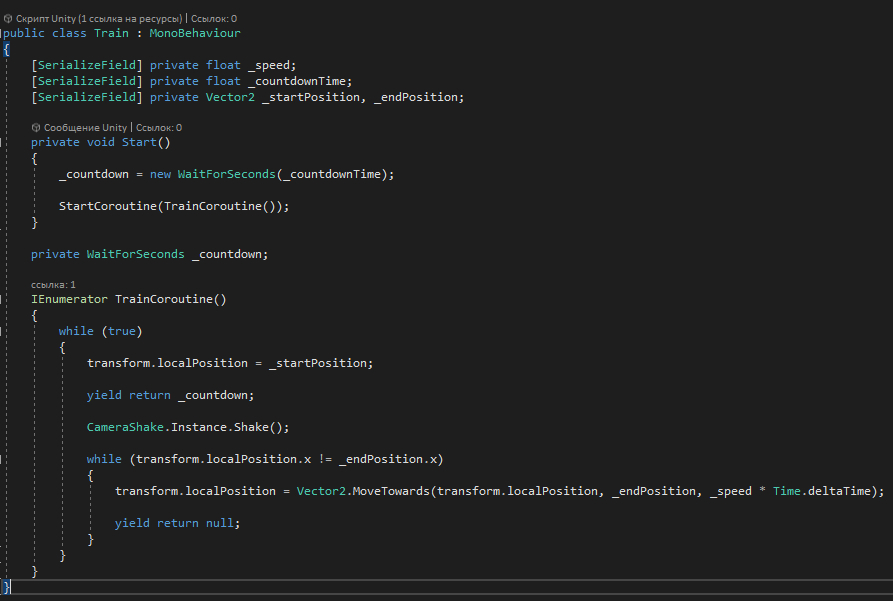Image resolution: width=893 pixels, height=601 pixels.
Task: Show 'Ссылок: 0' references for the Start method
Action: (159, 127)
